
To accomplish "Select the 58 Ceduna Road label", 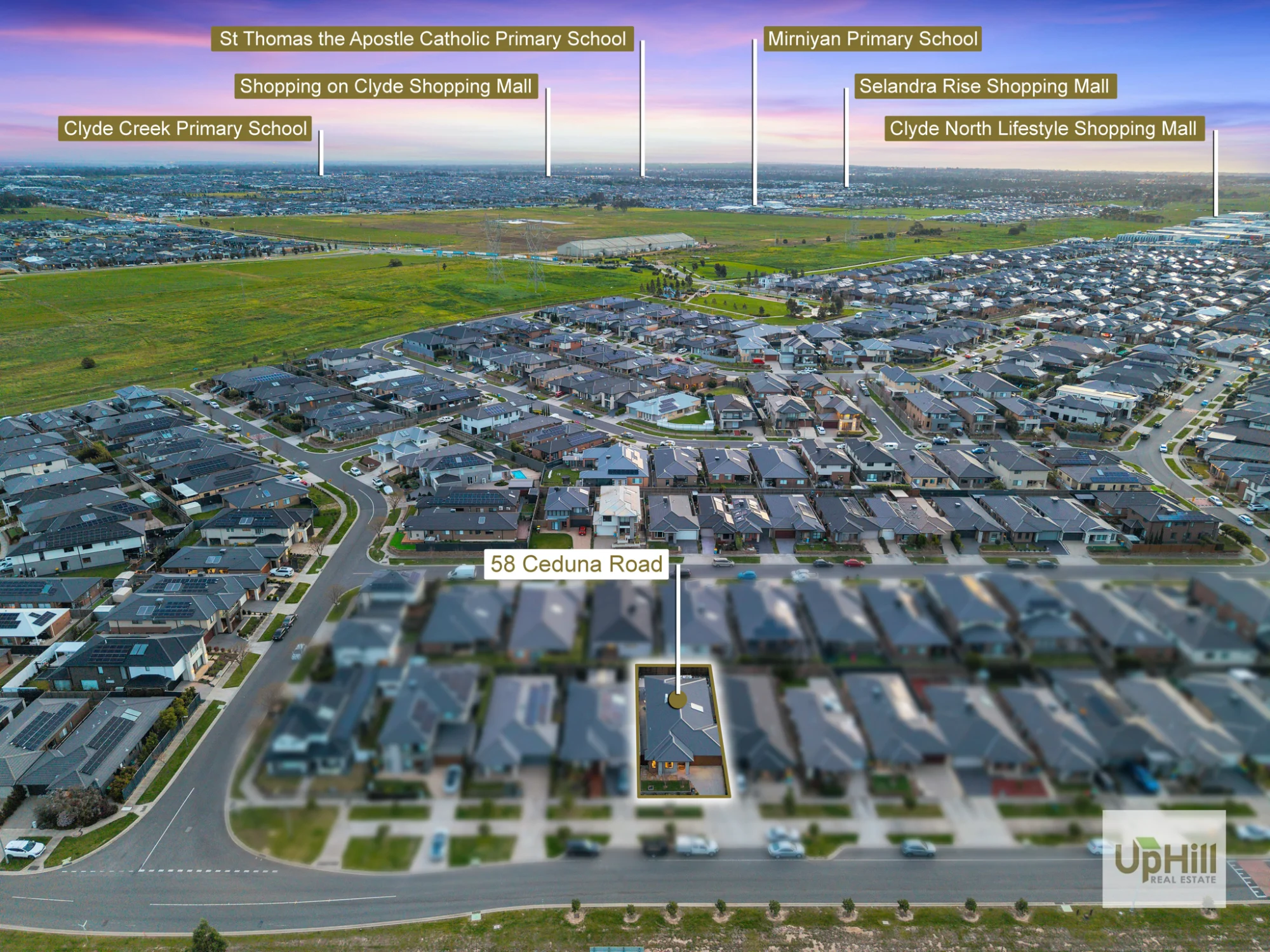I will (576, 564).
